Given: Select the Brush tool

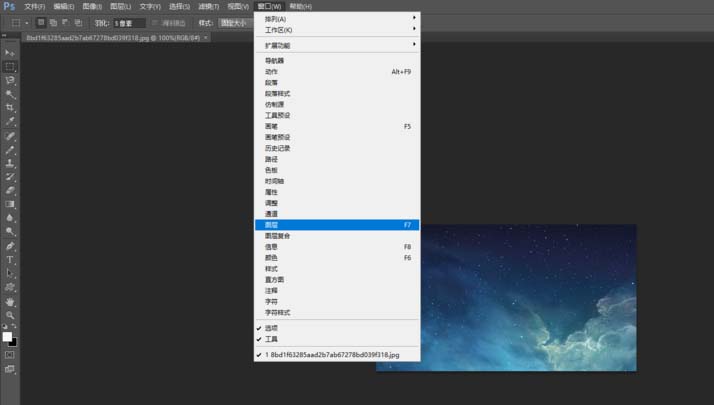Looking at the screenshot, I should pyautogui.click(x=10, y=149).
